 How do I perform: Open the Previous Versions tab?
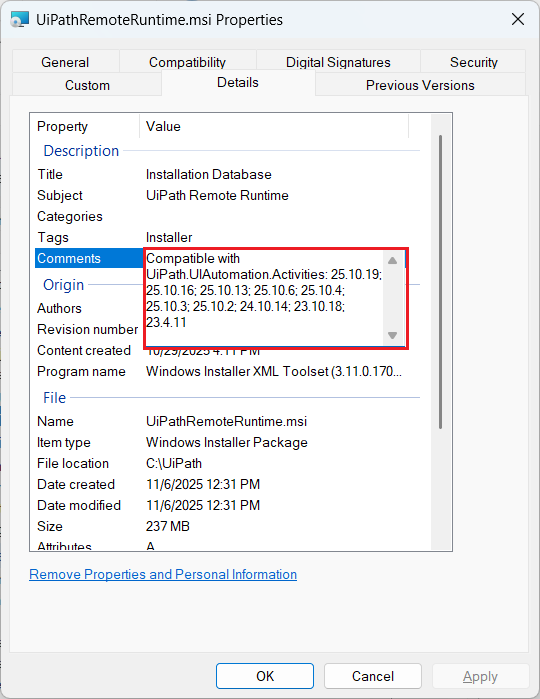point(420,85)
